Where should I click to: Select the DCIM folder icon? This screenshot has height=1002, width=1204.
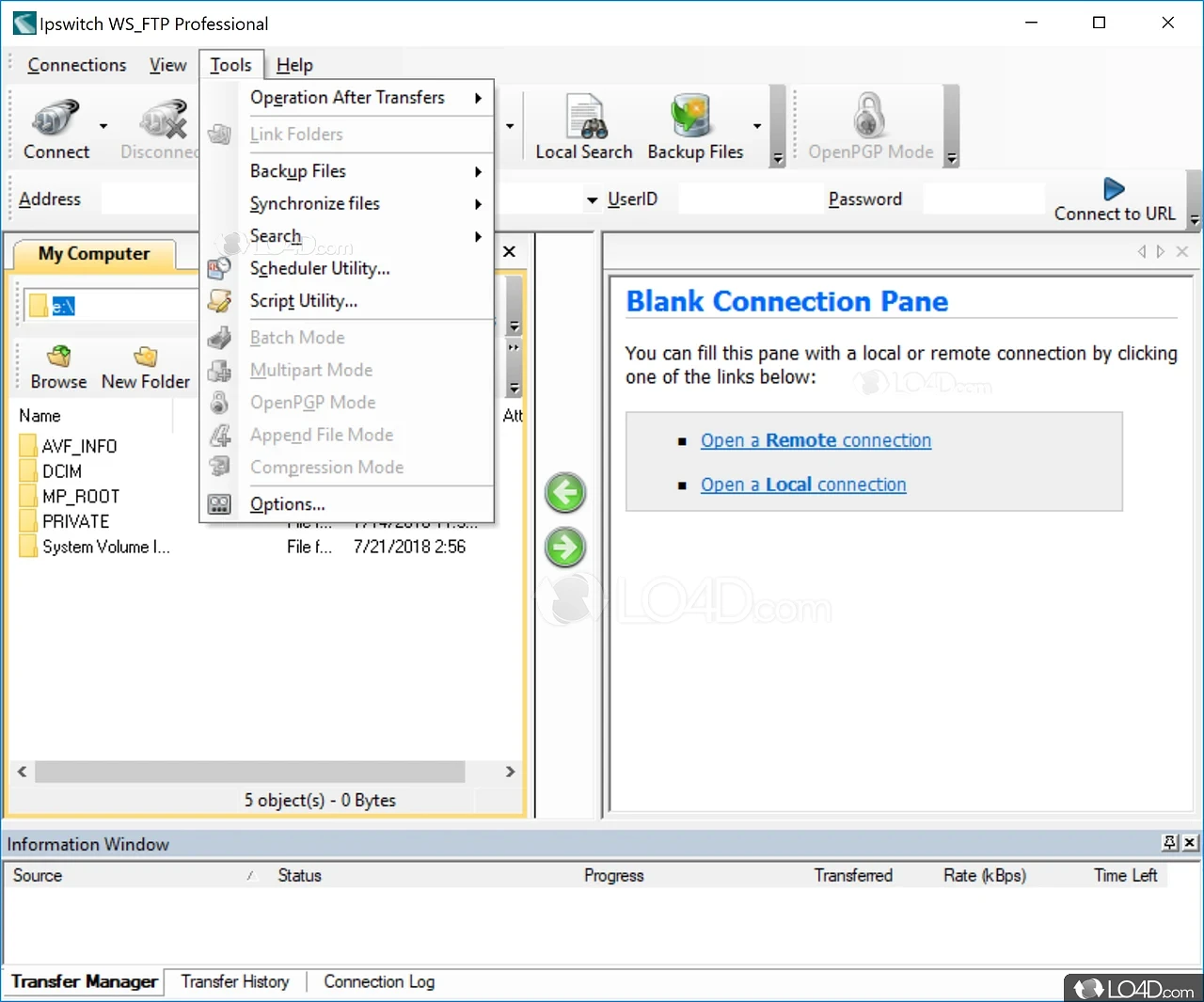click(x=28, y=471)
